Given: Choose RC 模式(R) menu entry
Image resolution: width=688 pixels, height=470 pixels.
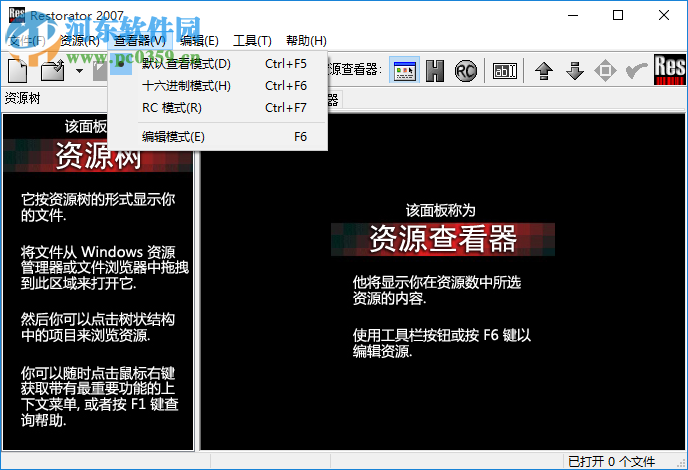Looking at the screenshot, I should tap(218, 108).
